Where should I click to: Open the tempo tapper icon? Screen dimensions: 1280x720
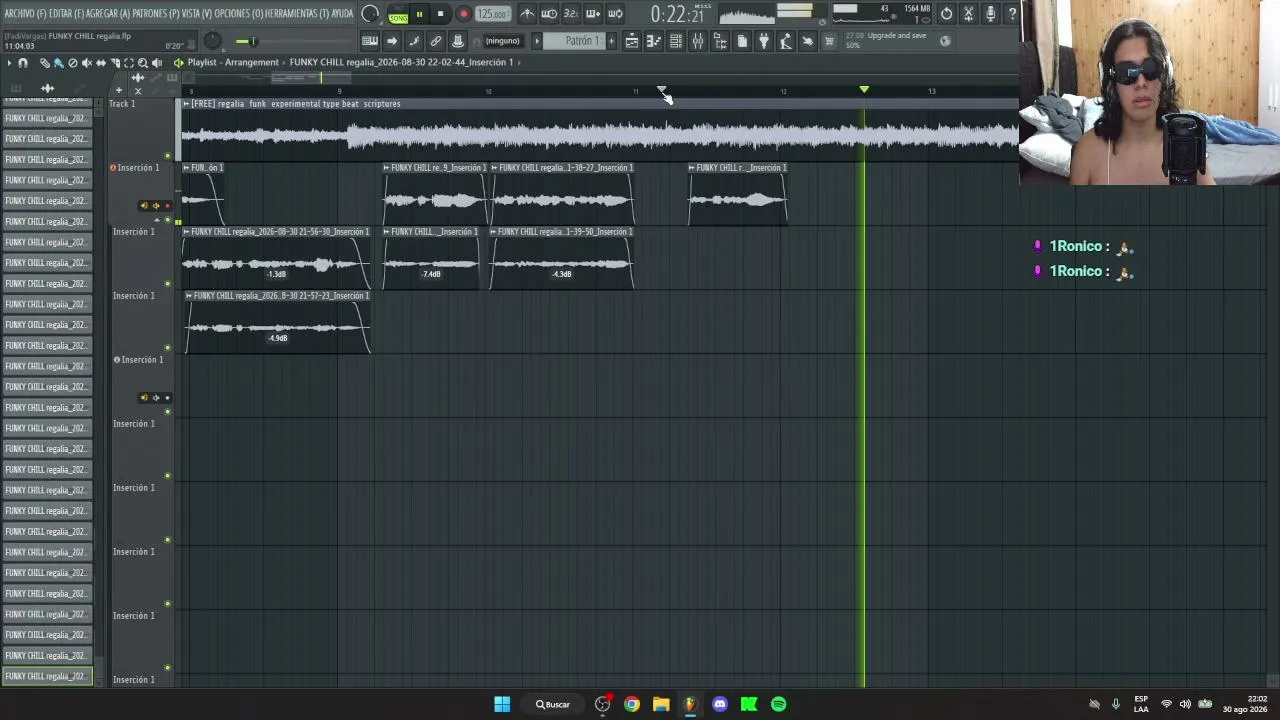[786, 41]
